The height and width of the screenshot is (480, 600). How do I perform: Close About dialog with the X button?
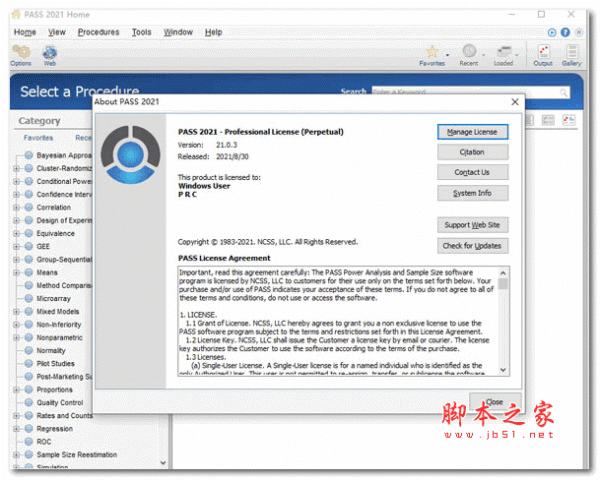click(515, 102)
